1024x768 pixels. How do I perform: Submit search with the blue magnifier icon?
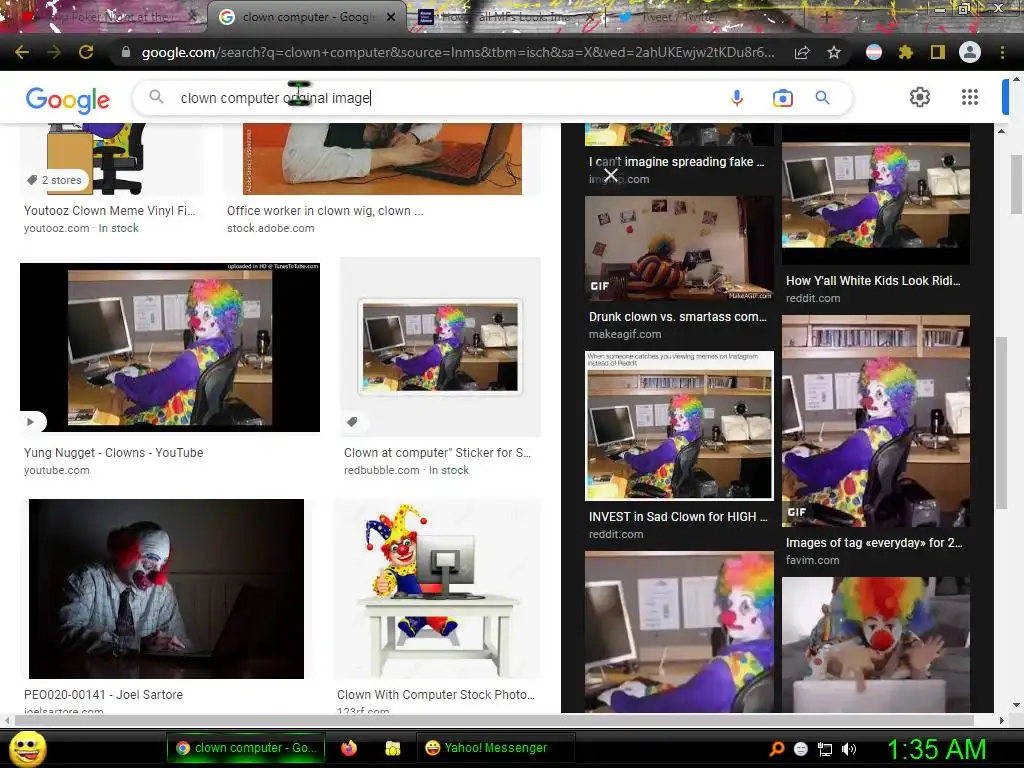(822, 98)
